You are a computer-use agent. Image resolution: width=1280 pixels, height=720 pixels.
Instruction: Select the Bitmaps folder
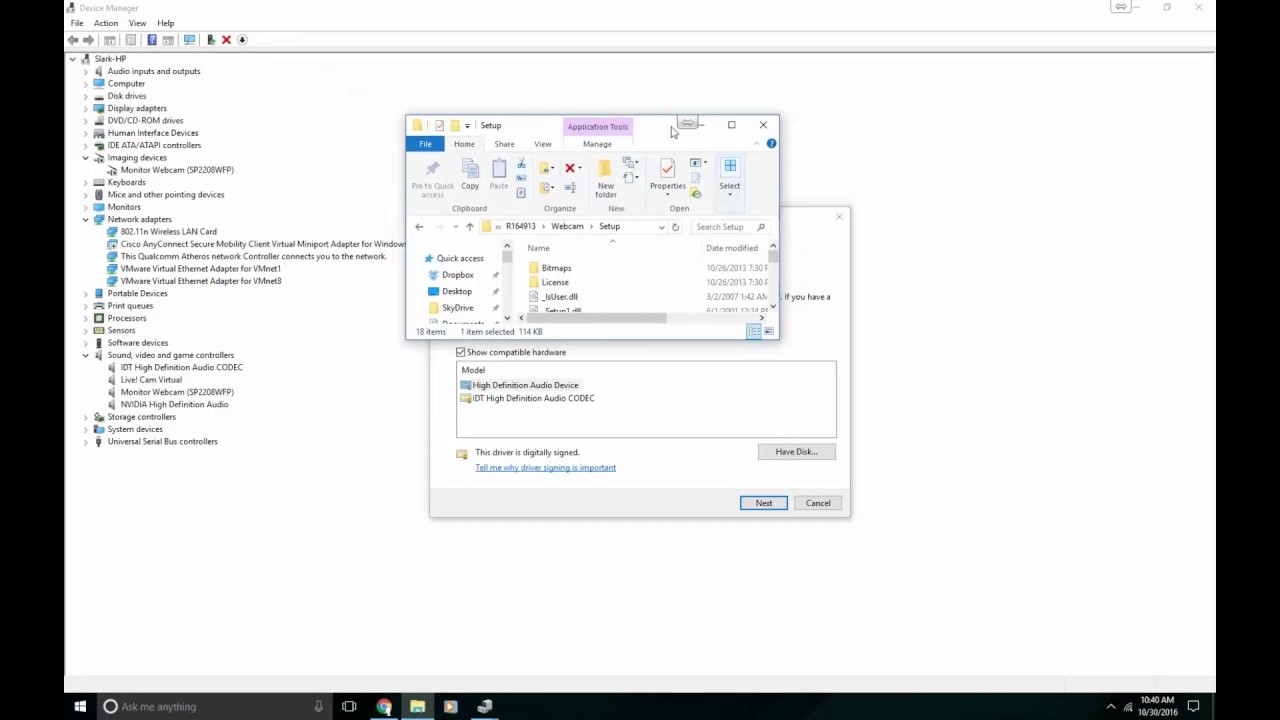click(556, 268)
